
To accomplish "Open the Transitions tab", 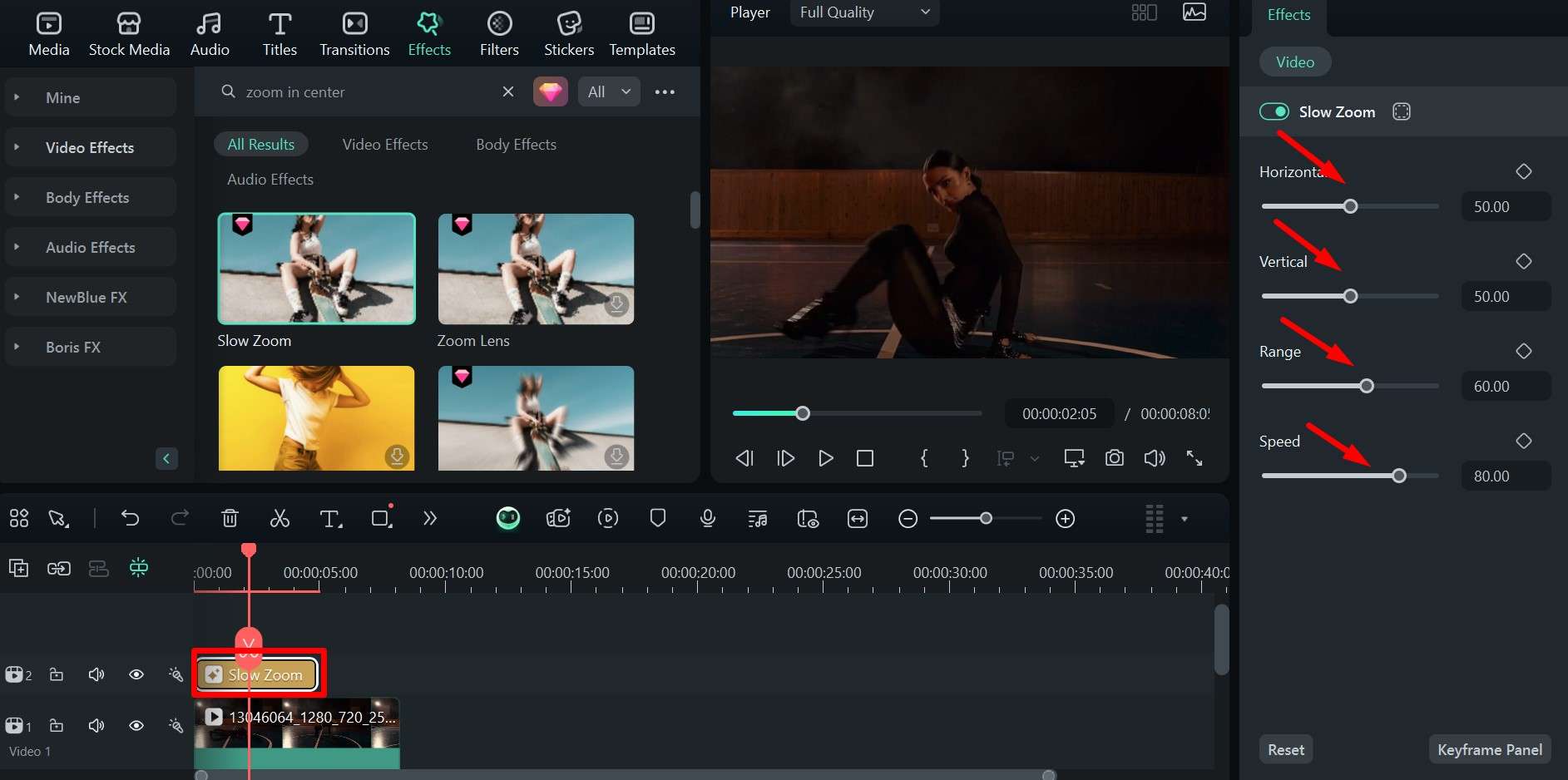I will pyautogui.click(x=354, y=34).
